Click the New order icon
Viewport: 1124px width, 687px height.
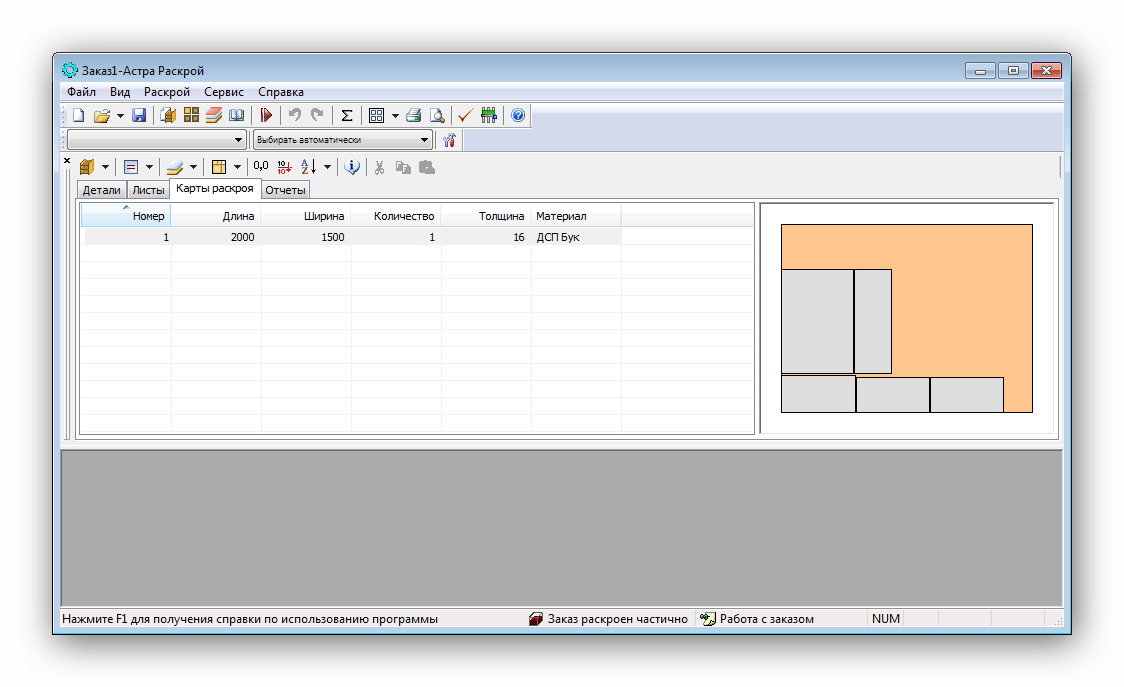point(78,115)
